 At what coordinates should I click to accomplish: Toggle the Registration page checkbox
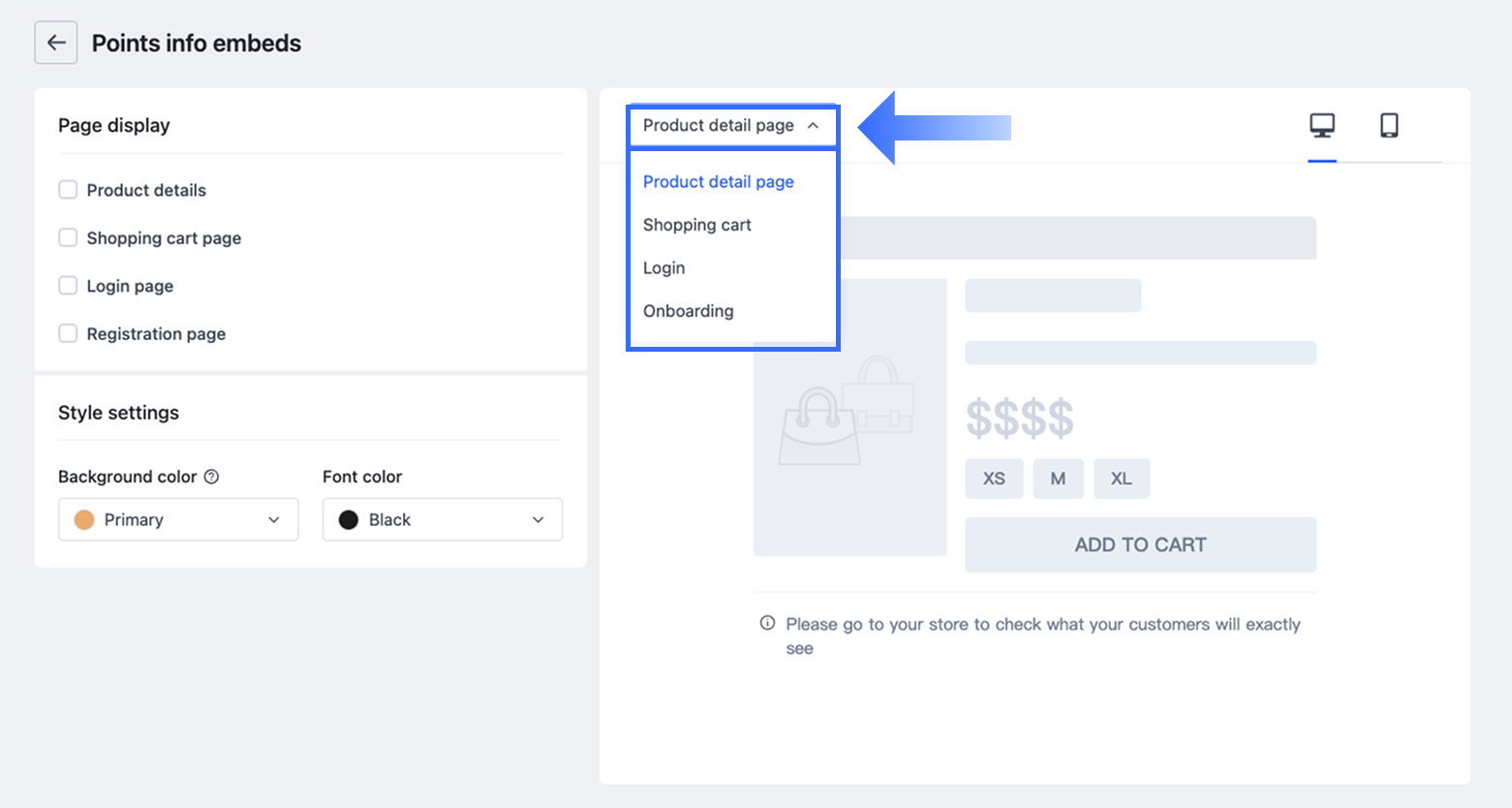68,333
